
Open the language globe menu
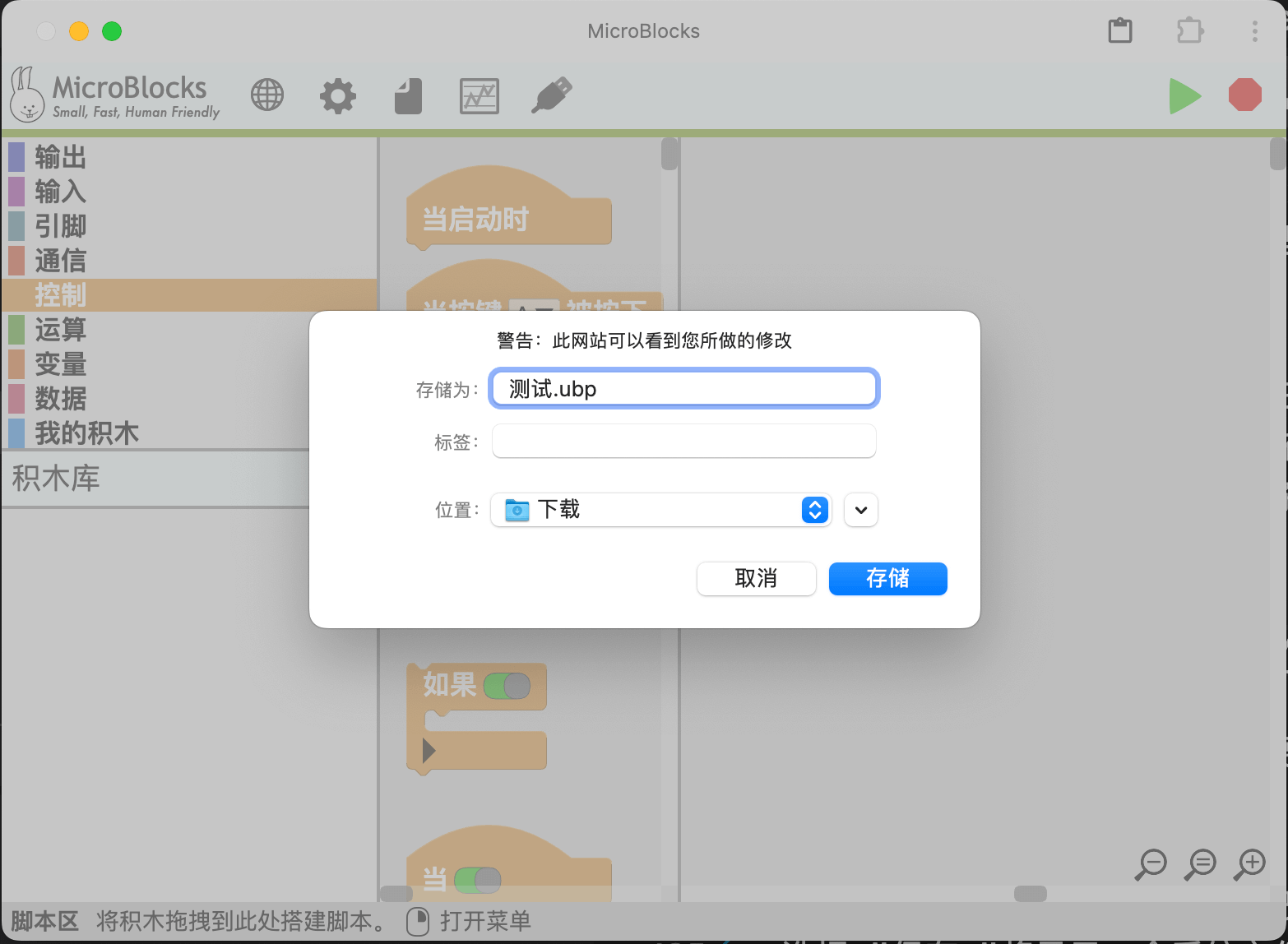[267, 95]
